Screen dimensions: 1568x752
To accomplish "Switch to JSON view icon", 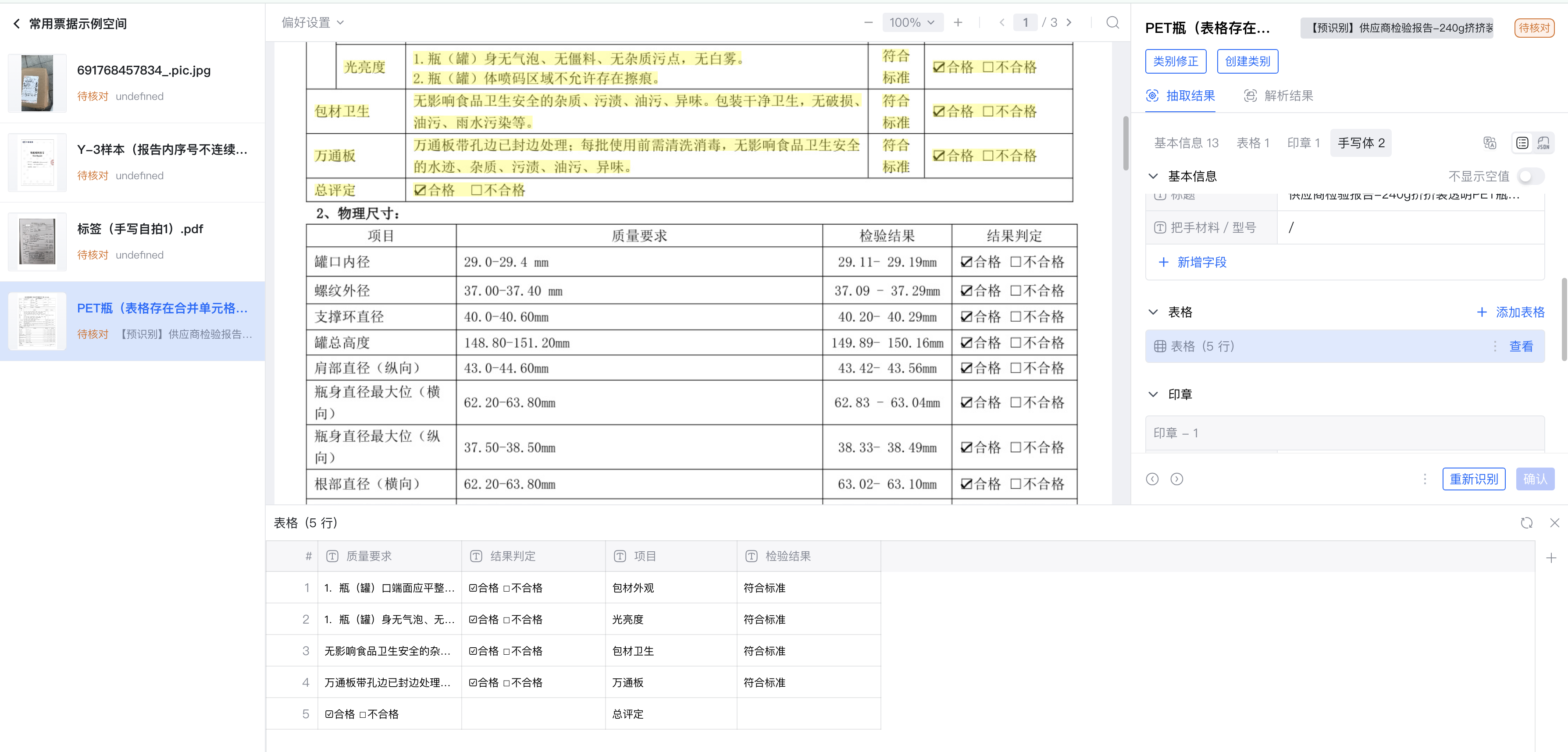I will (x=1543, y=143).
